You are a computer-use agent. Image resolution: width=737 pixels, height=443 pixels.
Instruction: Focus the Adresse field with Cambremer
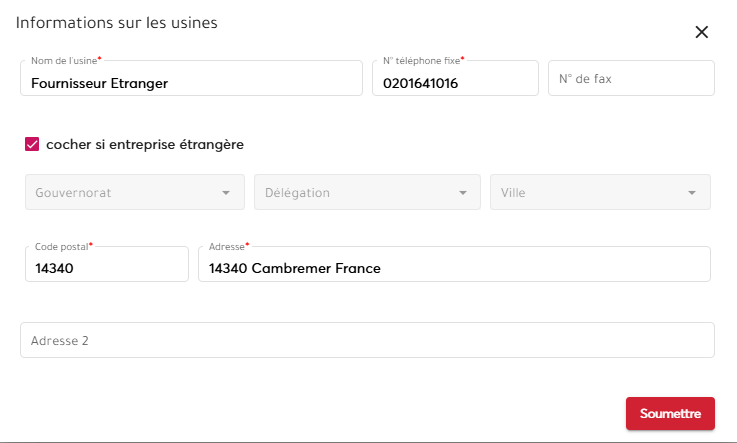tap(454, 269)
